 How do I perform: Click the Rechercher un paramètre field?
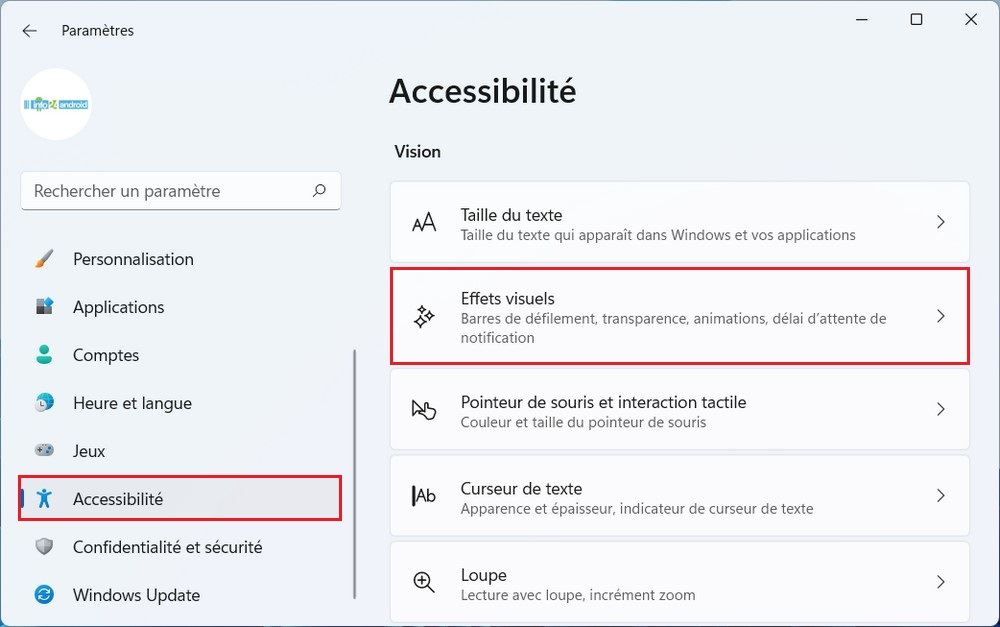pos(165,190)
